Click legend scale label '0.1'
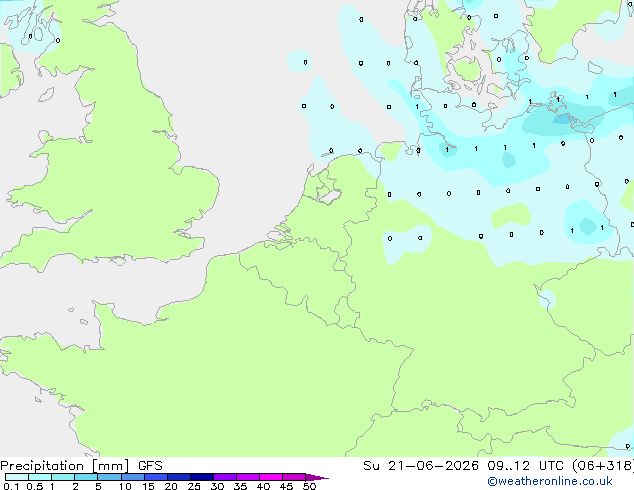 11,486
